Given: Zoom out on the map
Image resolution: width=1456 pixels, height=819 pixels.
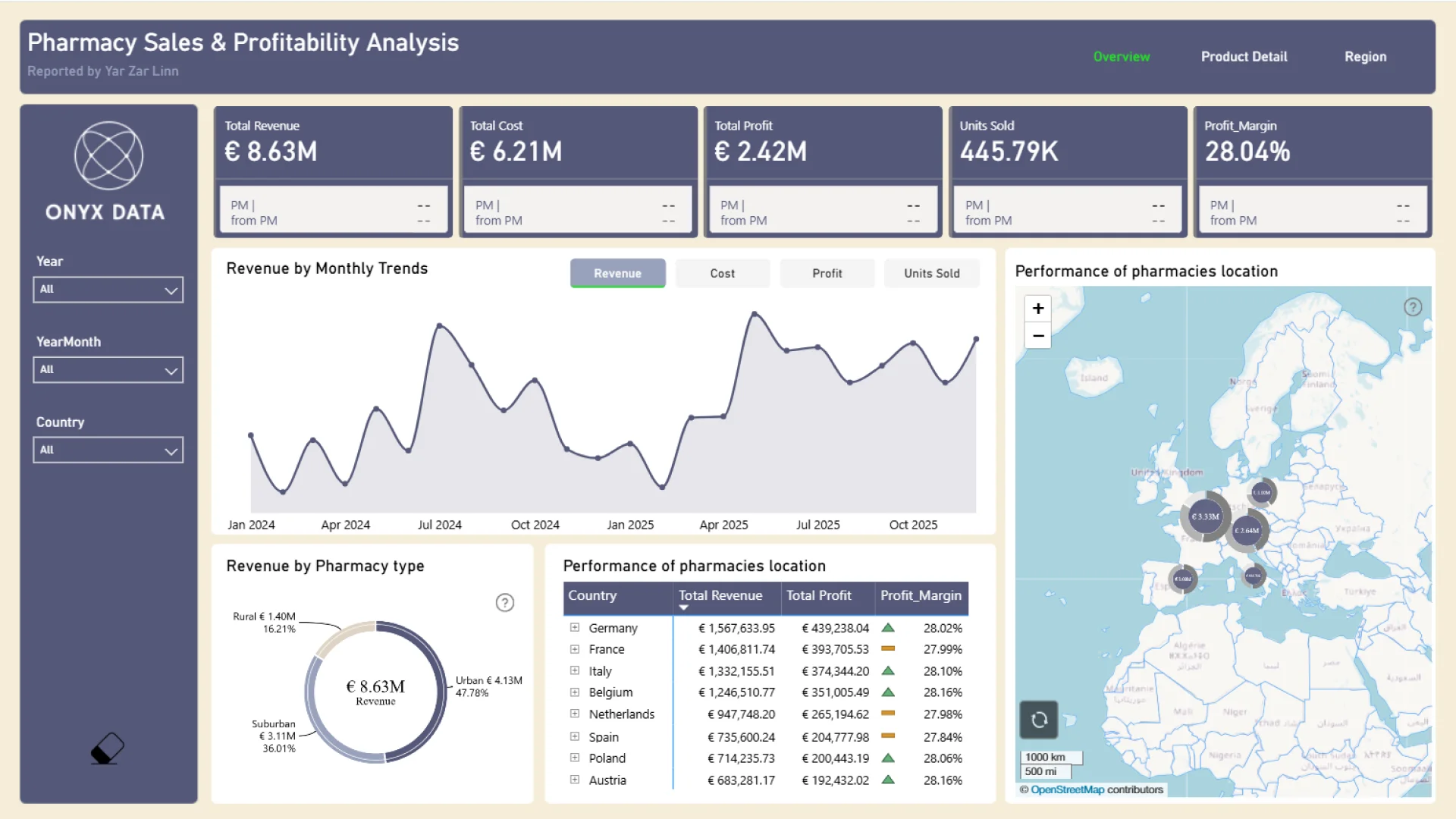Looking at the screenshot, I should pos(1037,336).
